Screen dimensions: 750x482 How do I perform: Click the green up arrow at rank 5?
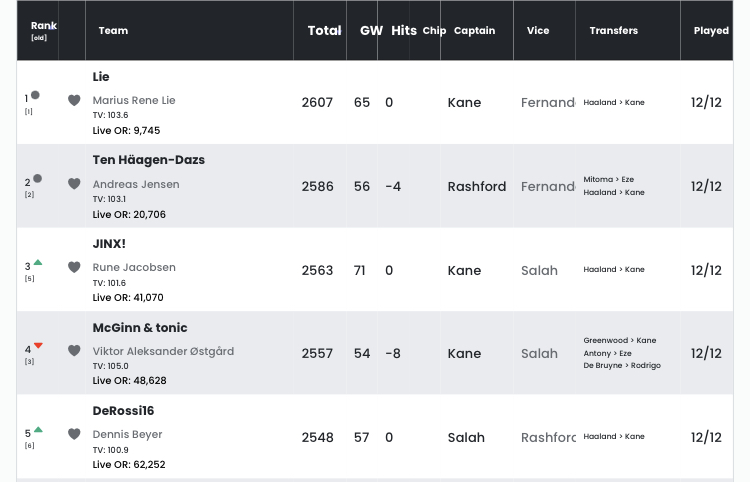click(x=38, y=429)
